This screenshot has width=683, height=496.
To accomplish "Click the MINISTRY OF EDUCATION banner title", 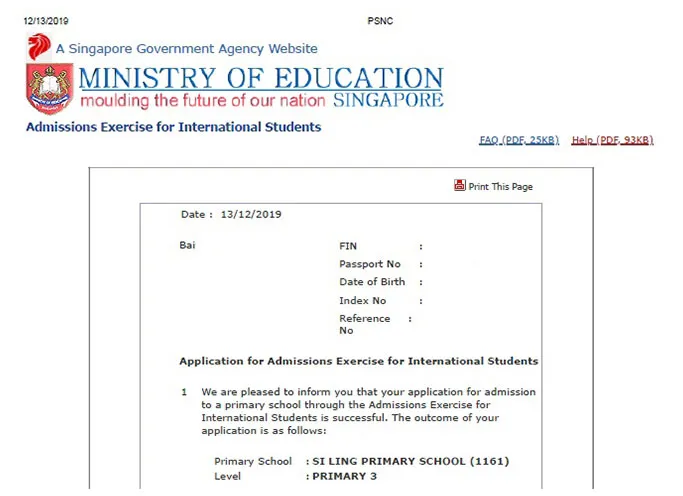I will pos(261,78).
